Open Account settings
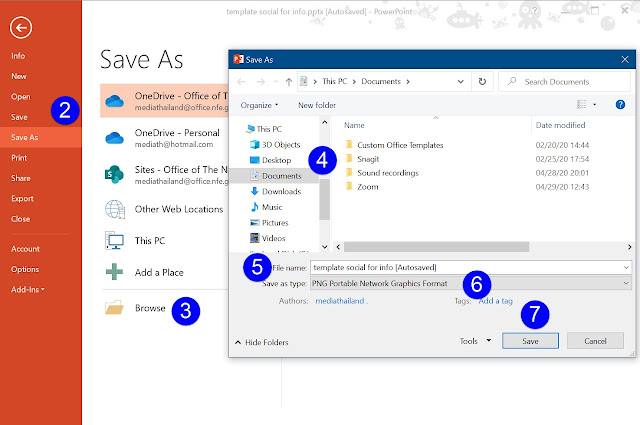Viewport: 640px width, 425px height. [x=25, y=249]
